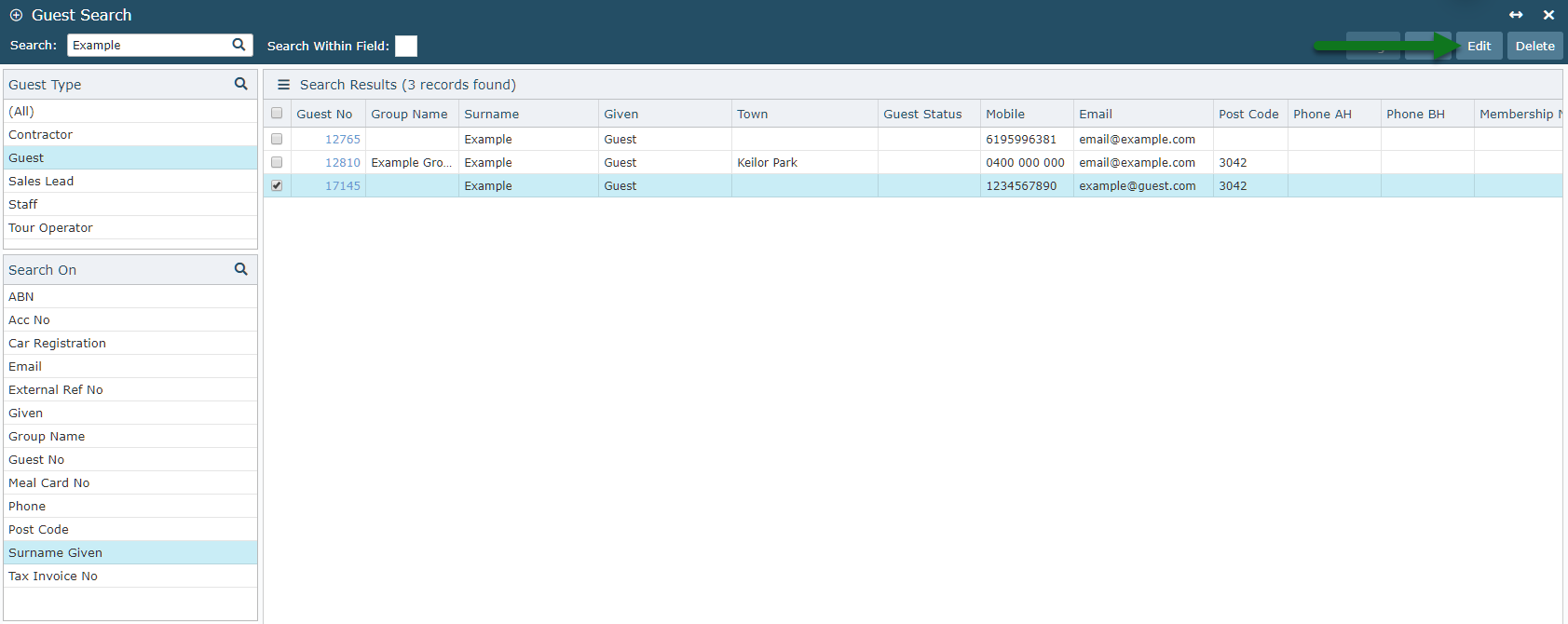Click the Guest Type panel search icon
The height and width of the screenshot is (624, 1568).
coord(241,84)
